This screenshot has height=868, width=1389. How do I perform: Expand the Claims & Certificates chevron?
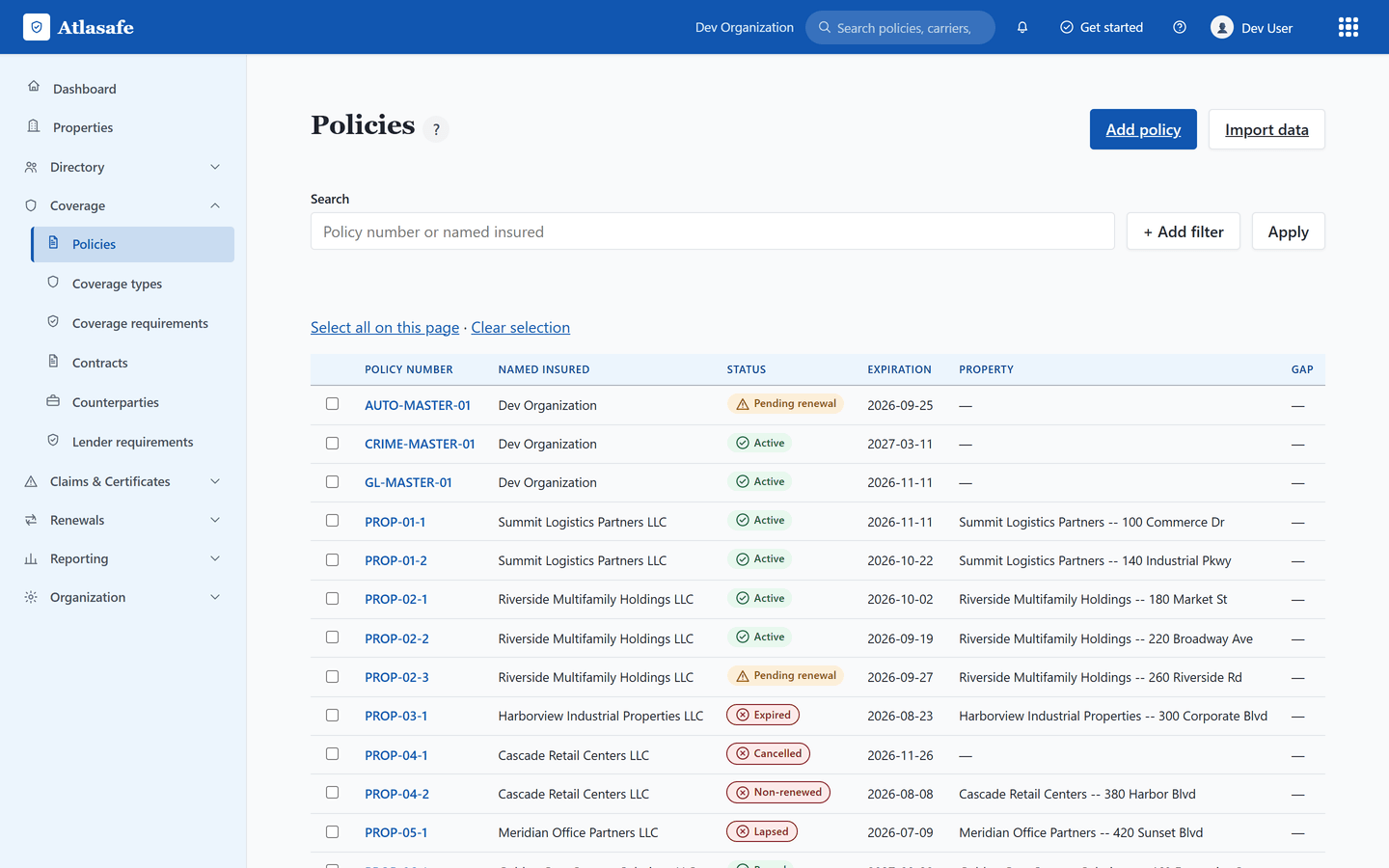215,481
